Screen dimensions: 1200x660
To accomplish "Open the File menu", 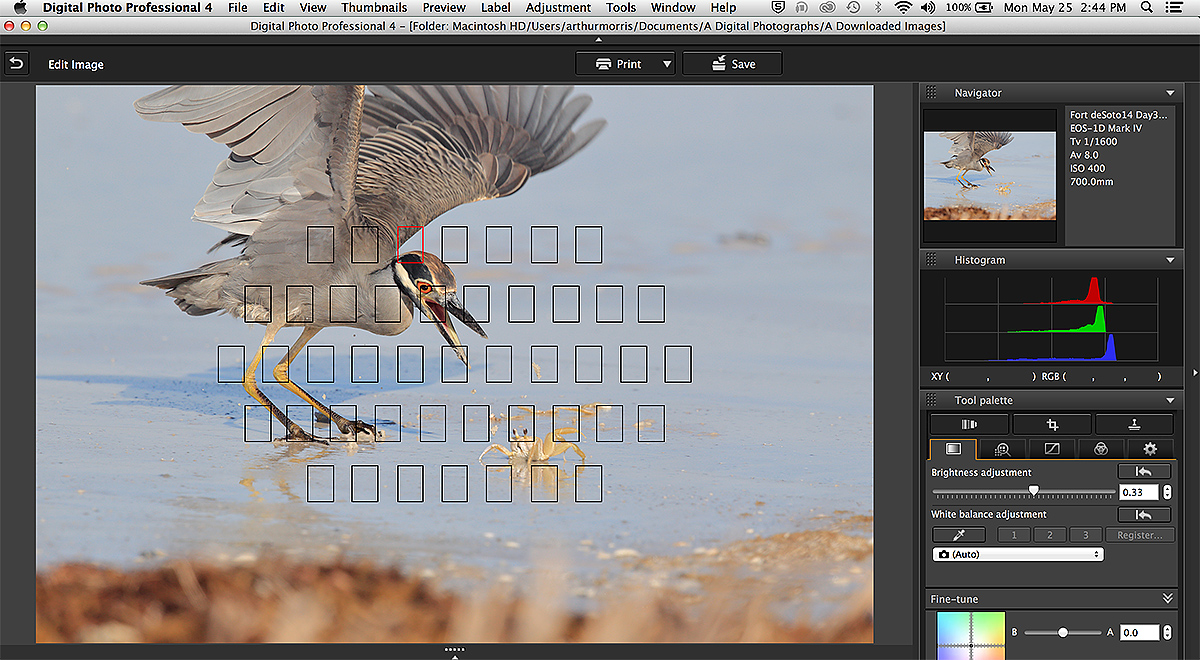I will (237, 8).
